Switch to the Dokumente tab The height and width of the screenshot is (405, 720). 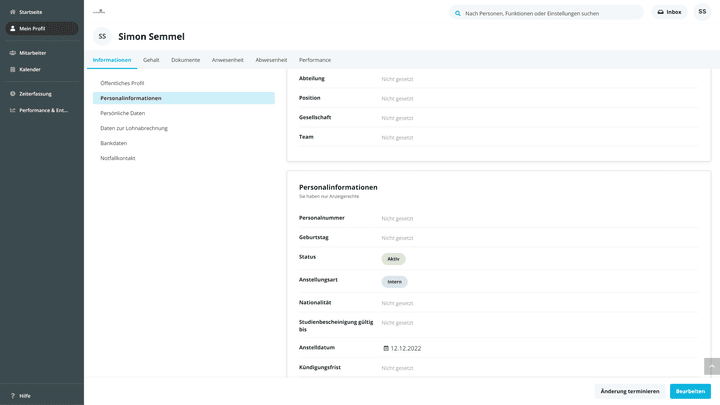186,60
